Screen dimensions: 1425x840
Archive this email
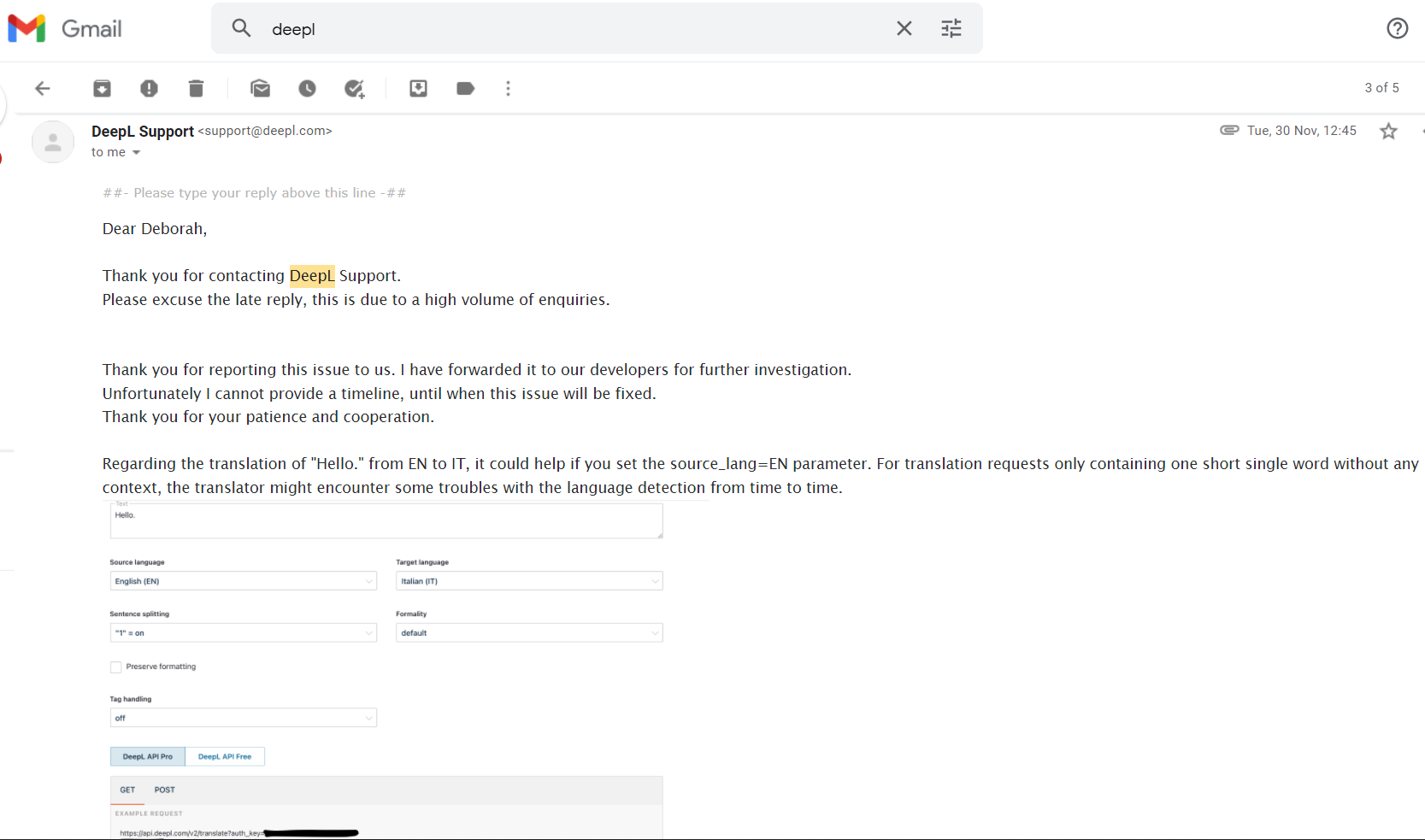click(102, 88)
